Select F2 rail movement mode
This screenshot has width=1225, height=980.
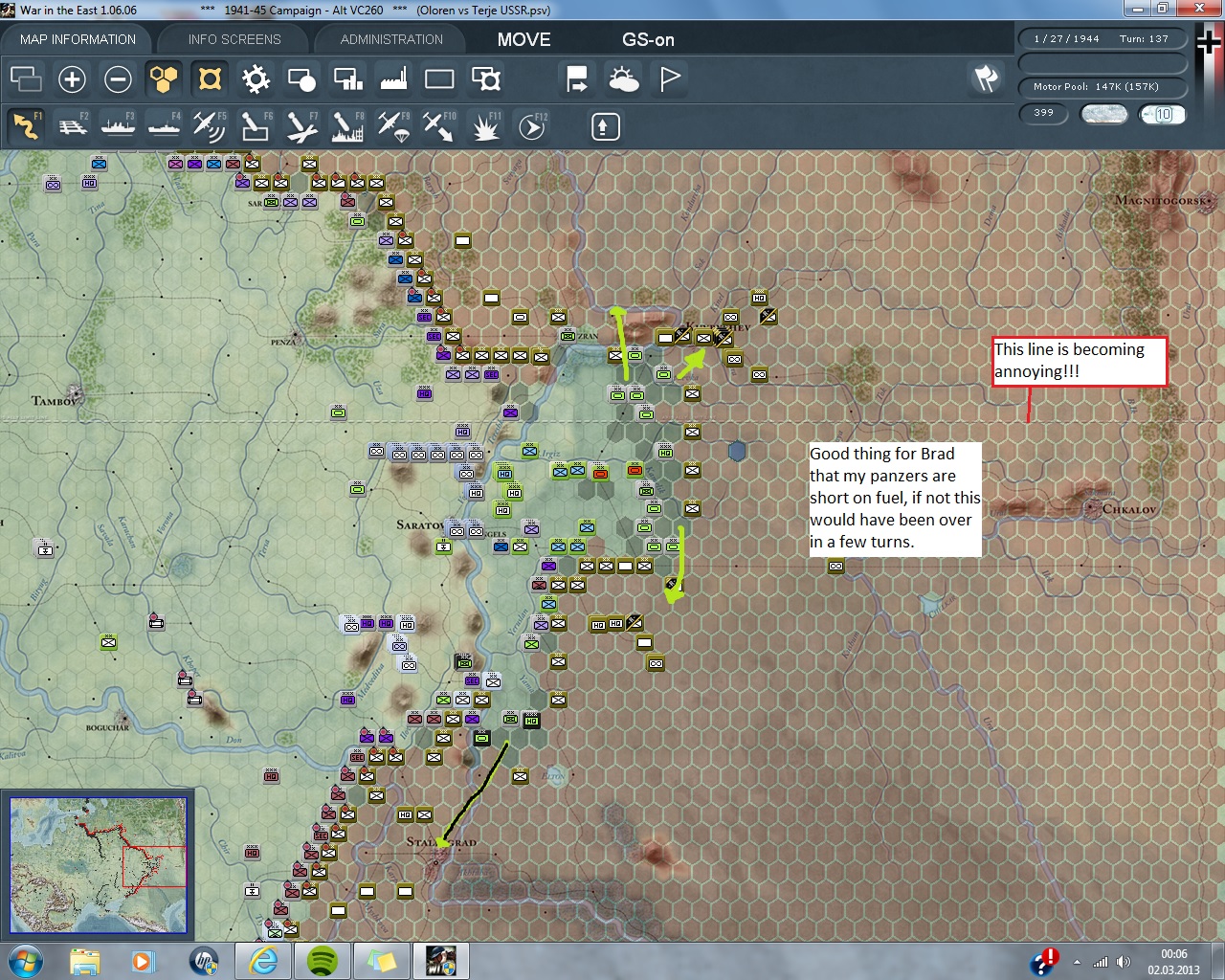click(x=72, y=126)
